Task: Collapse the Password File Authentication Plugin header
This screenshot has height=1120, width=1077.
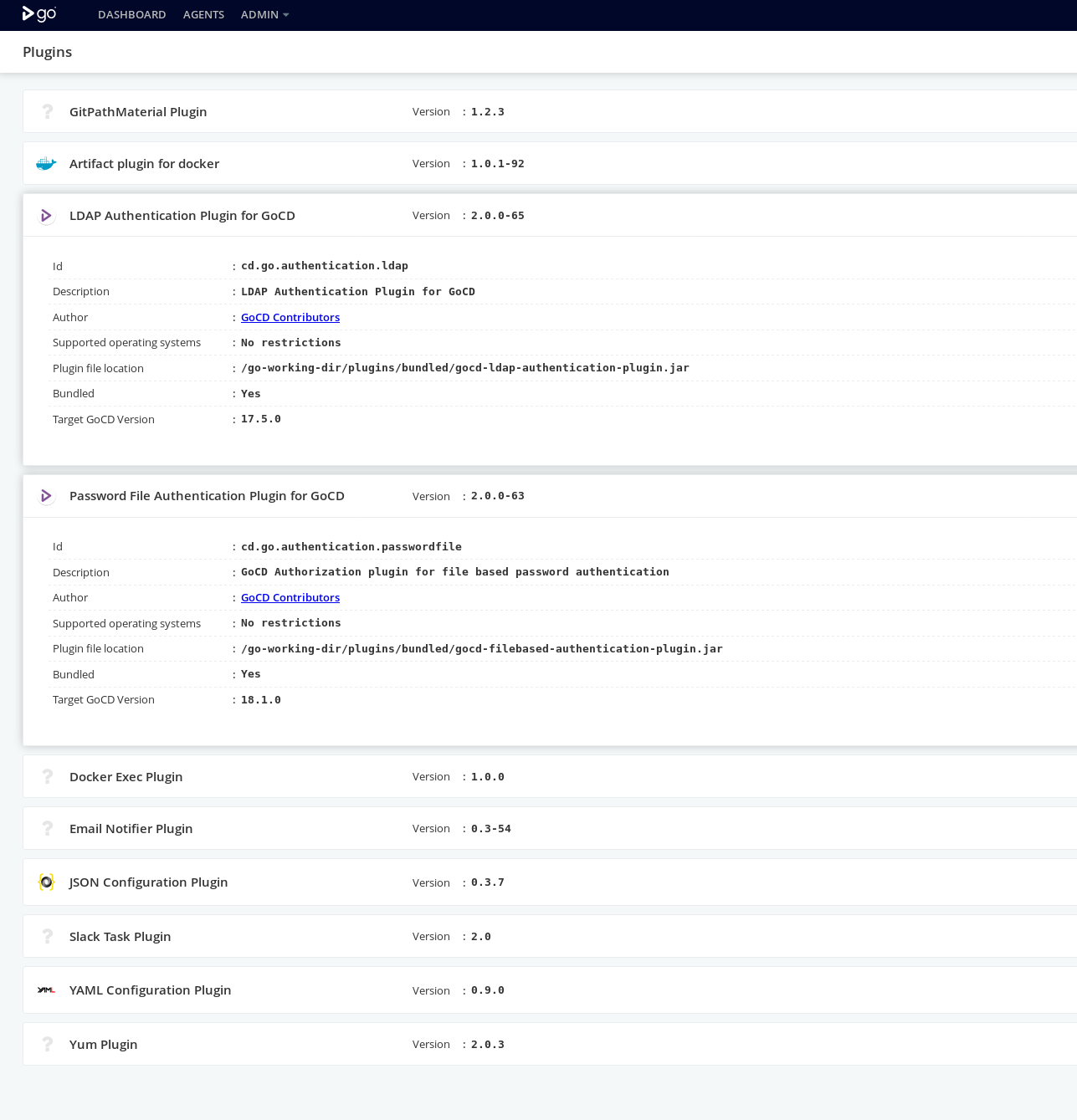Action: 550,496
